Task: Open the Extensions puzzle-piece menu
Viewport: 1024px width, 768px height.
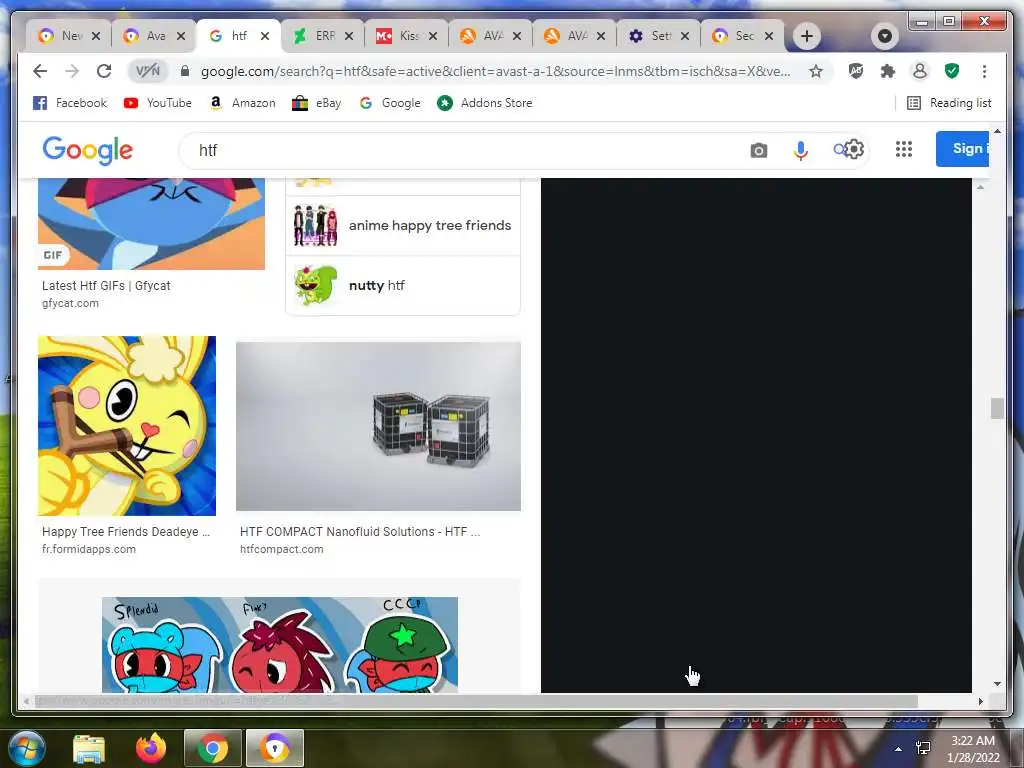Action: (888, 71)
